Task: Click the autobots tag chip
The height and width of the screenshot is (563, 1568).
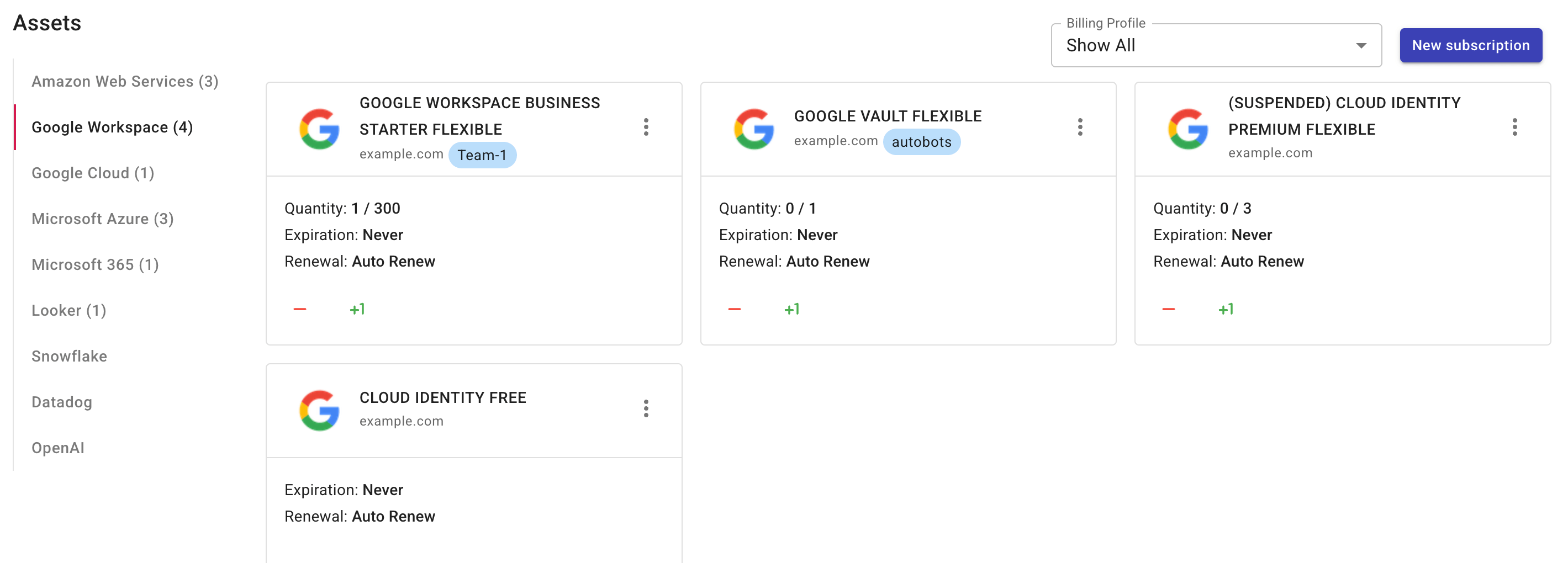Action: [x=922, y=142]
